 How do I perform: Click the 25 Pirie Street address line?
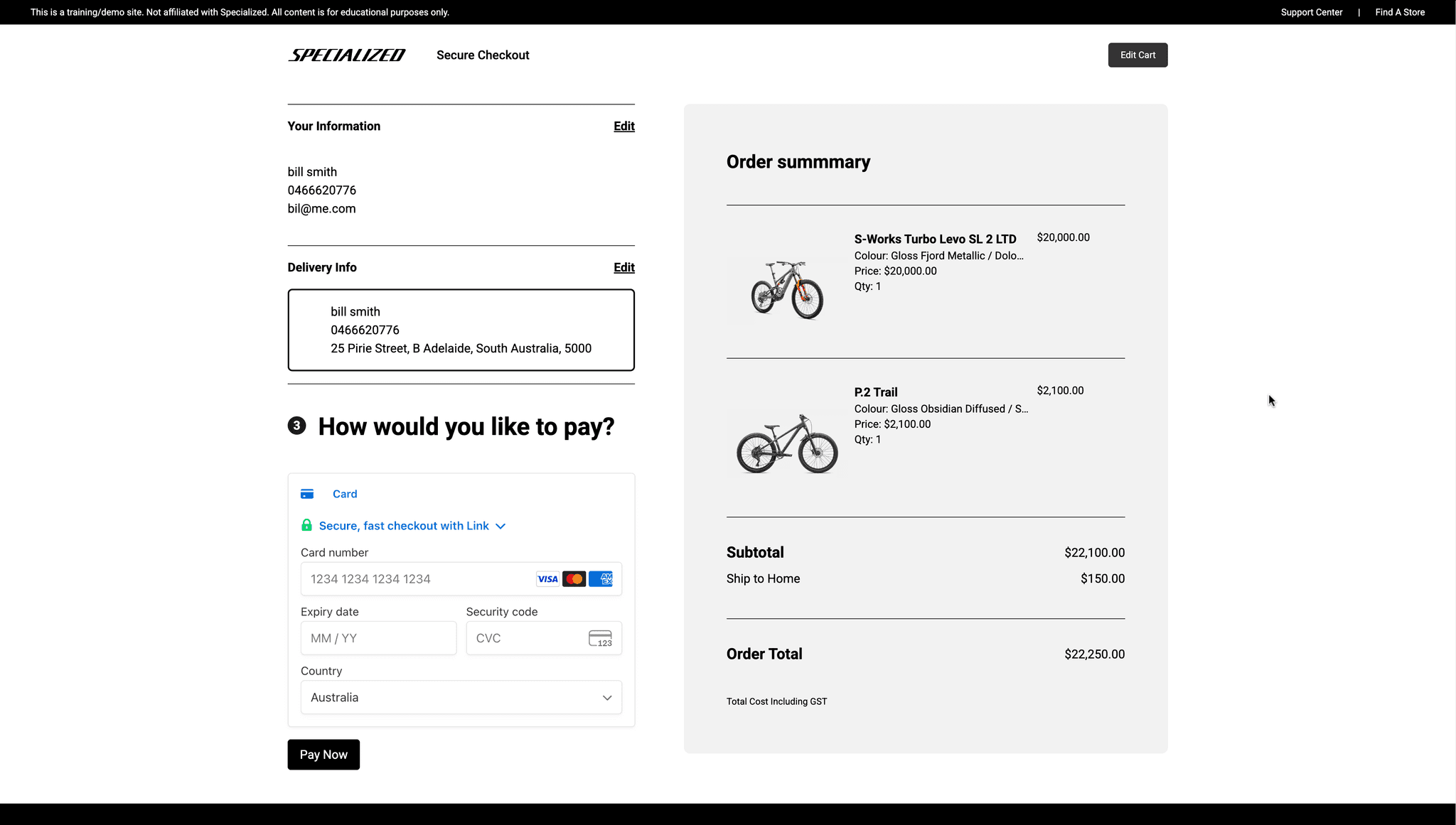461,348
